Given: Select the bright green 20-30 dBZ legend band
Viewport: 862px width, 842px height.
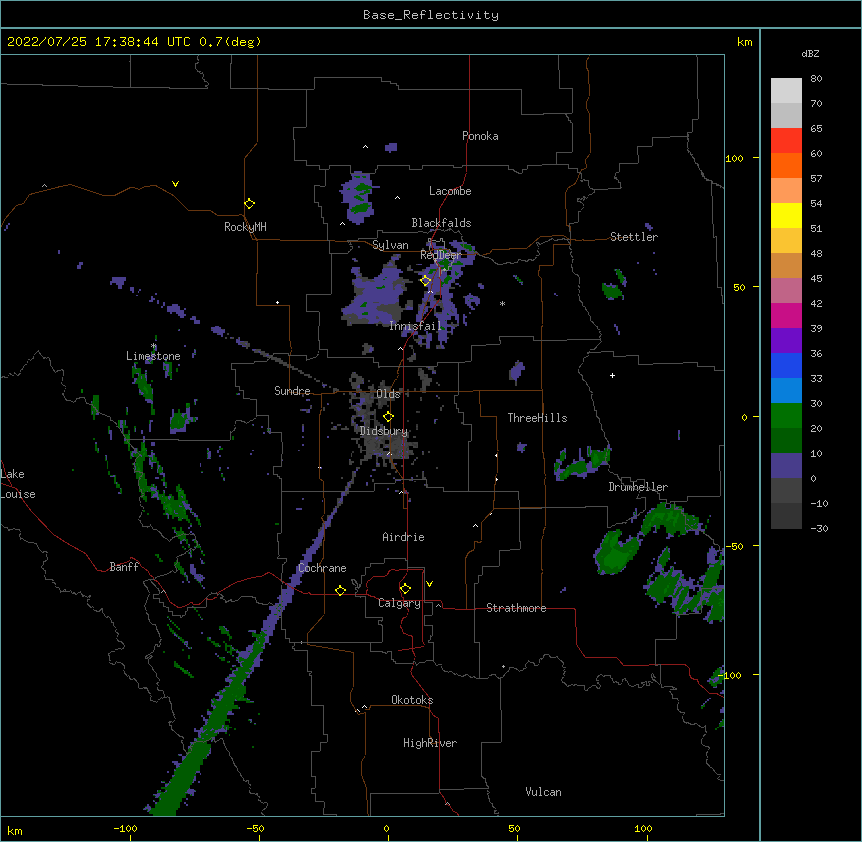Looking at the screenshot, I should point(786,416).
